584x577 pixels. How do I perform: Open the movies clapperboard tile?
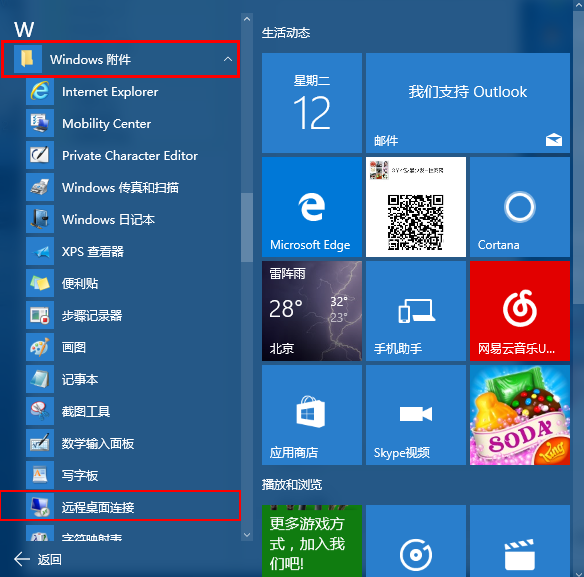(x=520, y=541)
